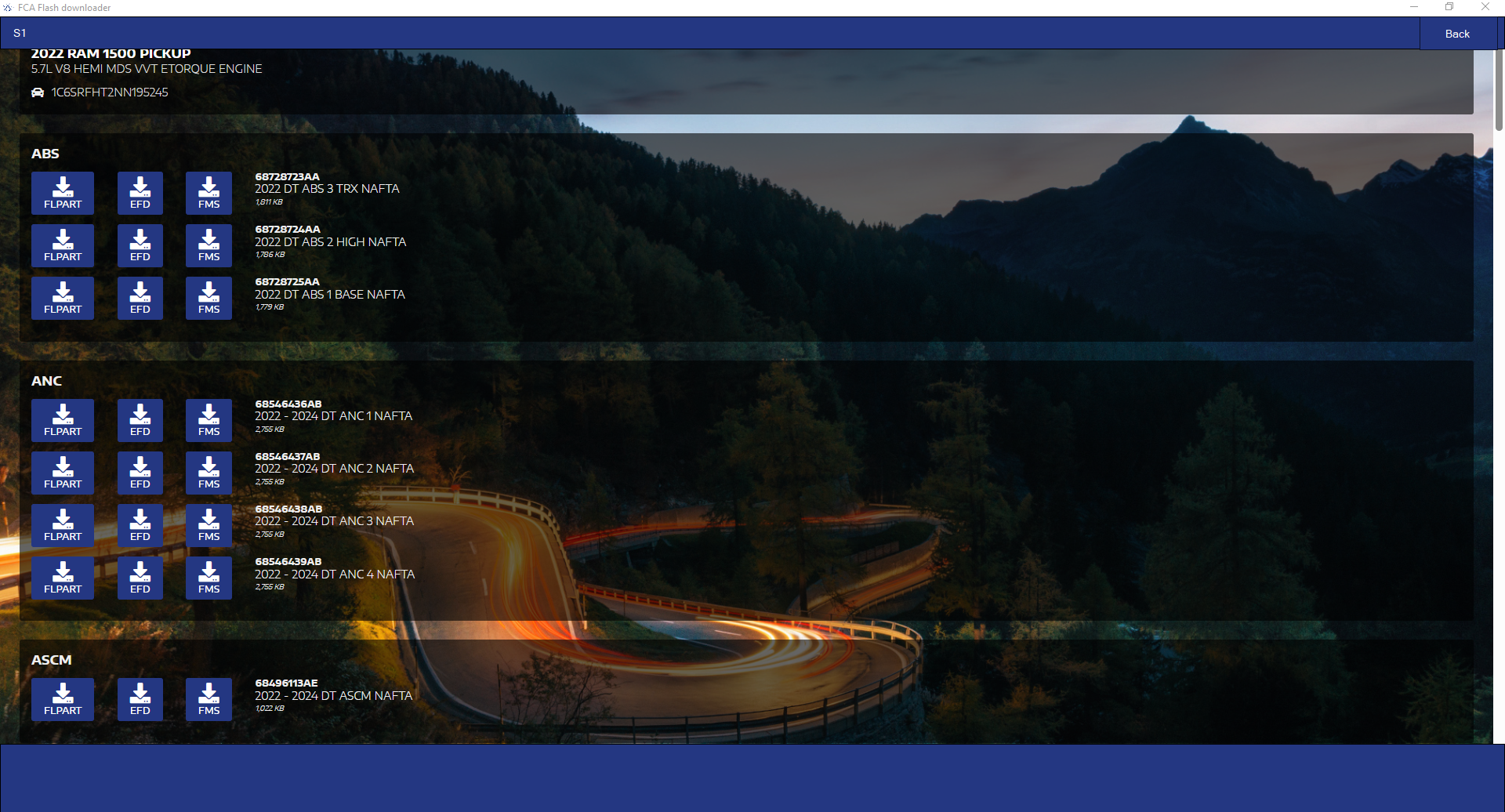Download FMS for ANC 3 NAFTA
The image size is (1505, 812).
coord(209,525)
